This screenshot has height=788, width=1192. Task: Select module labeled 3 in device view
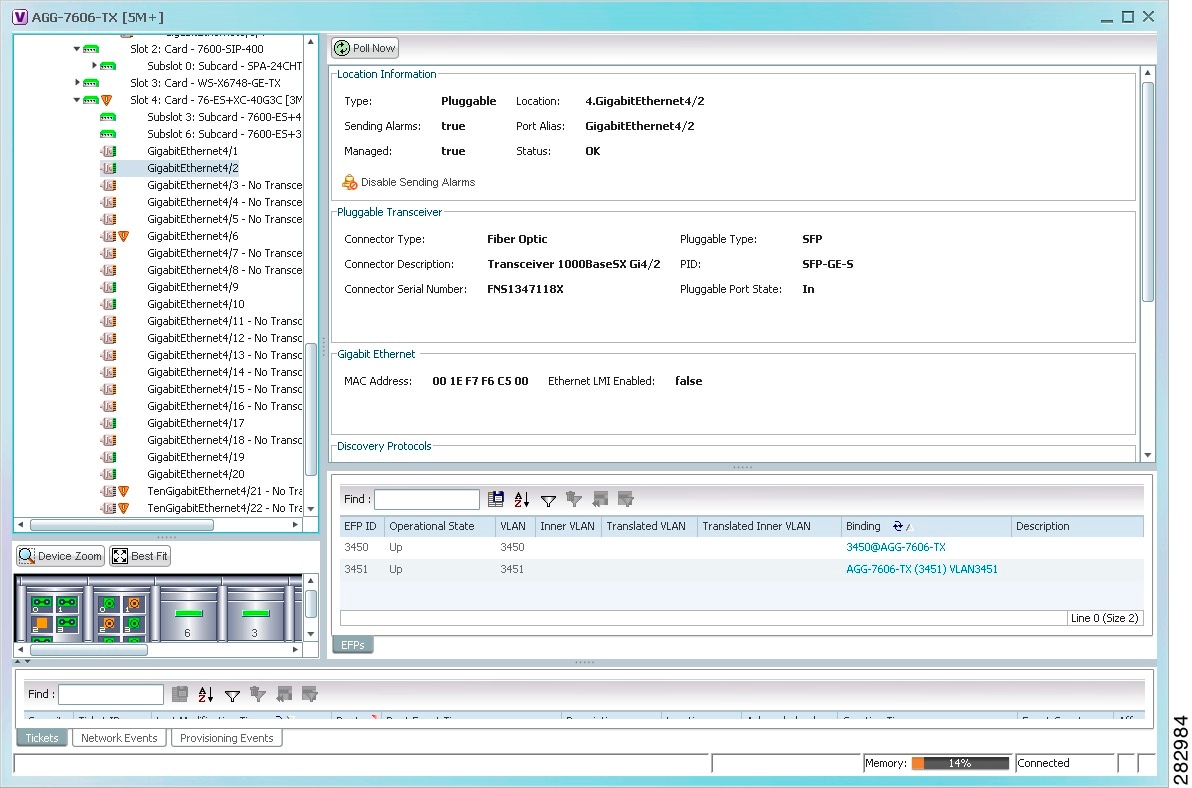tap(255, 614)
